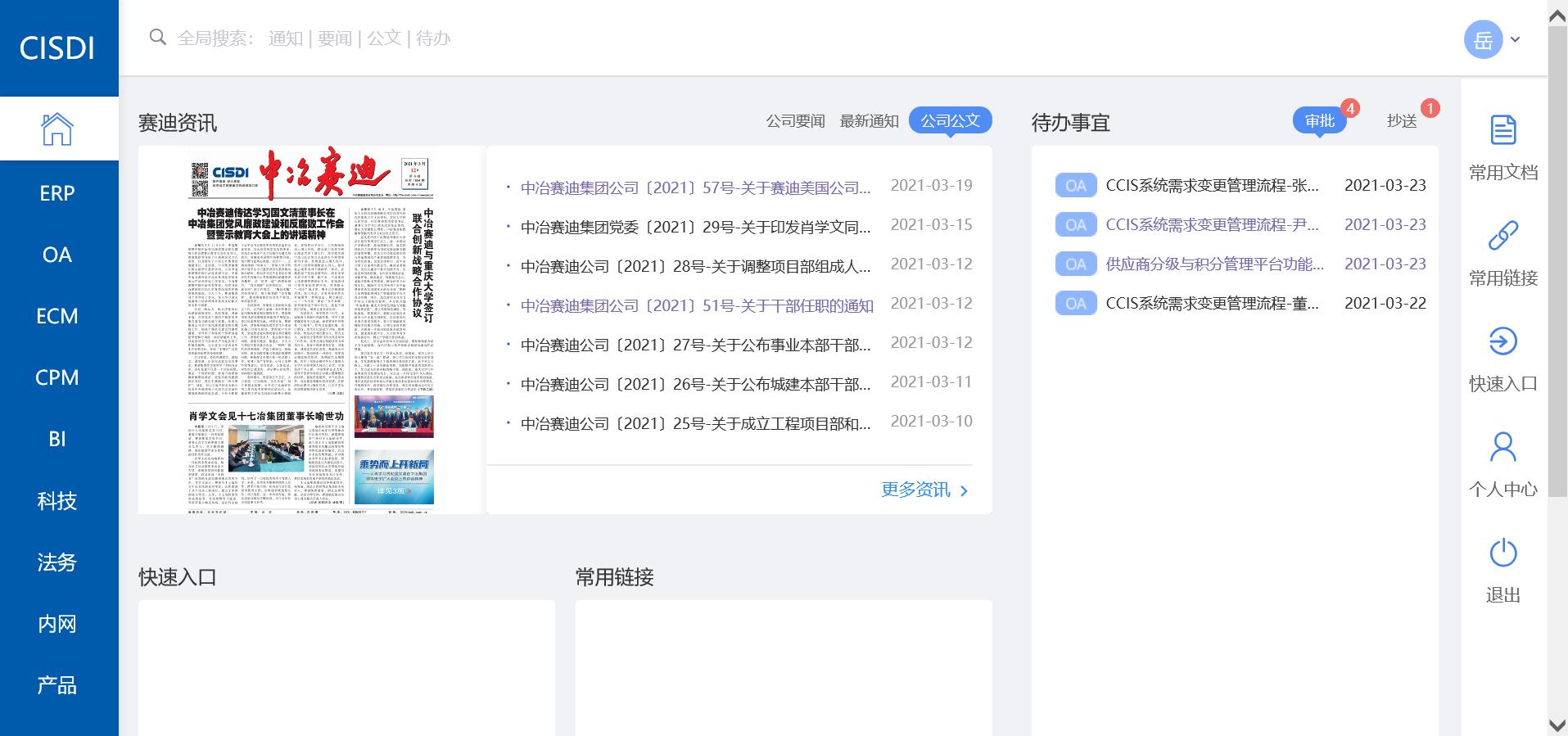
Task: Select ERP in the sidebar
Action: click(x=57, y=193)
